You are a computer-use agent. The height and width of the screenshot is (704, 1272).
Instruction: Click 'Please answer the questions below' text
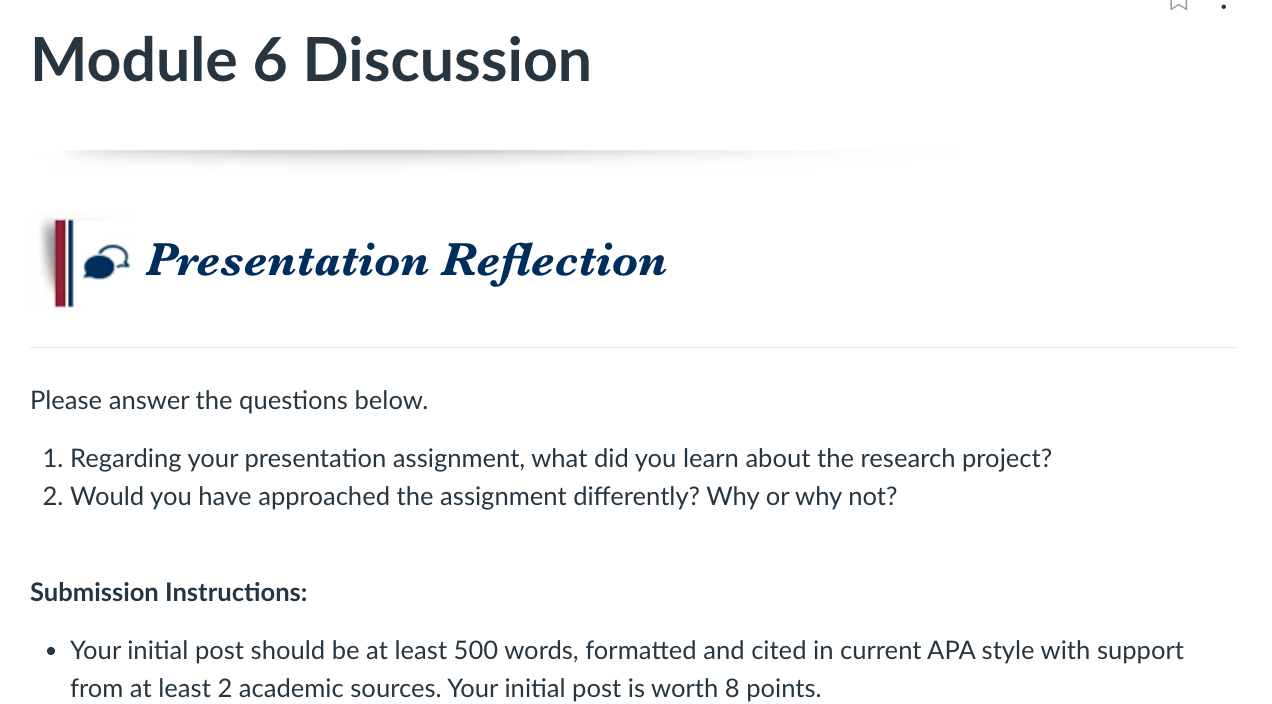pyautogui.click(x=229, y=401)
